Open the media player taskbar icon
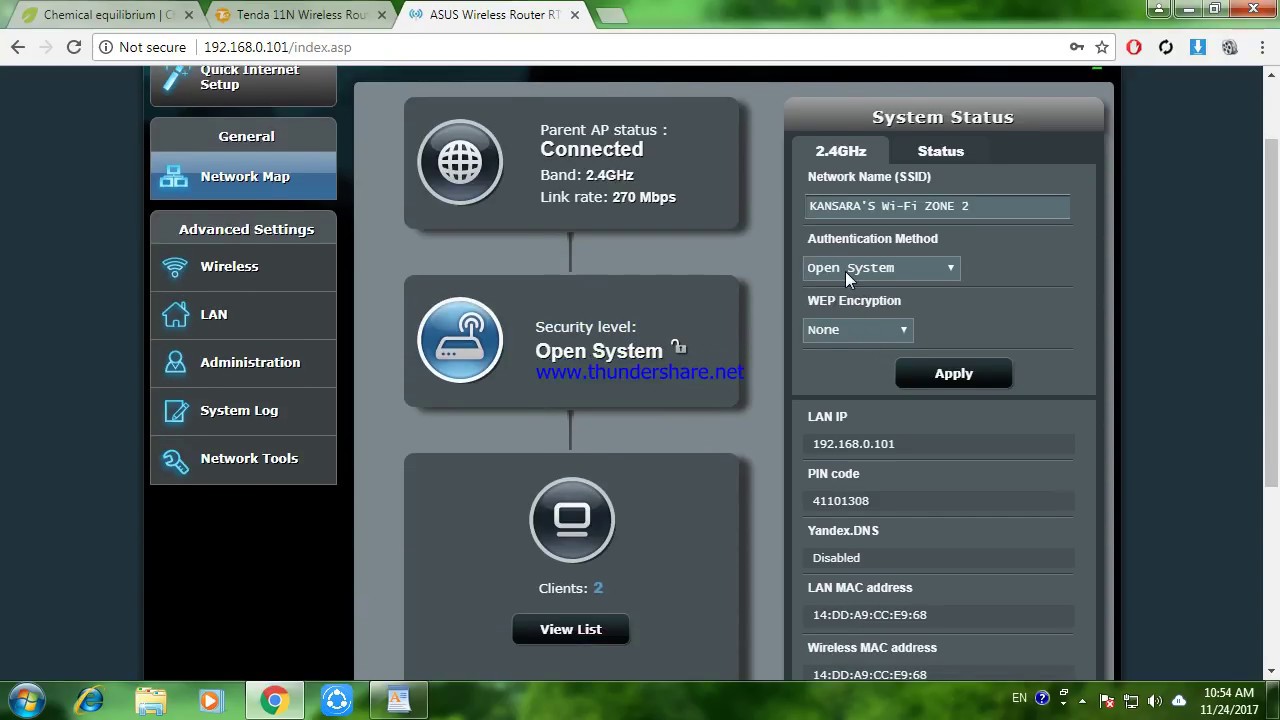 point(210,700)
